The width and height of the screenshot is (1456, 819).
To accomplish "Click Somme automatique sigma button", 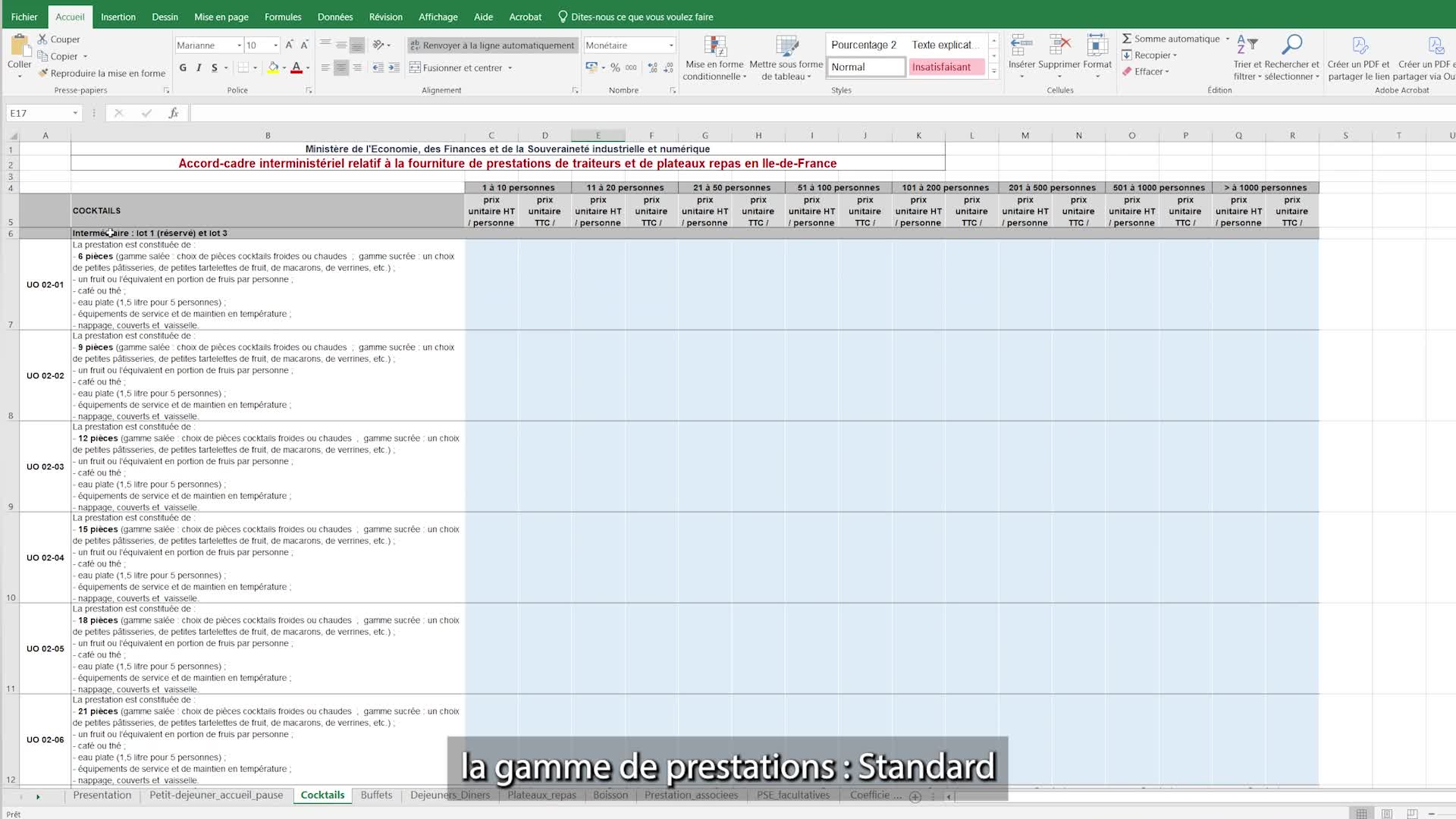I will pos(1171,39).
